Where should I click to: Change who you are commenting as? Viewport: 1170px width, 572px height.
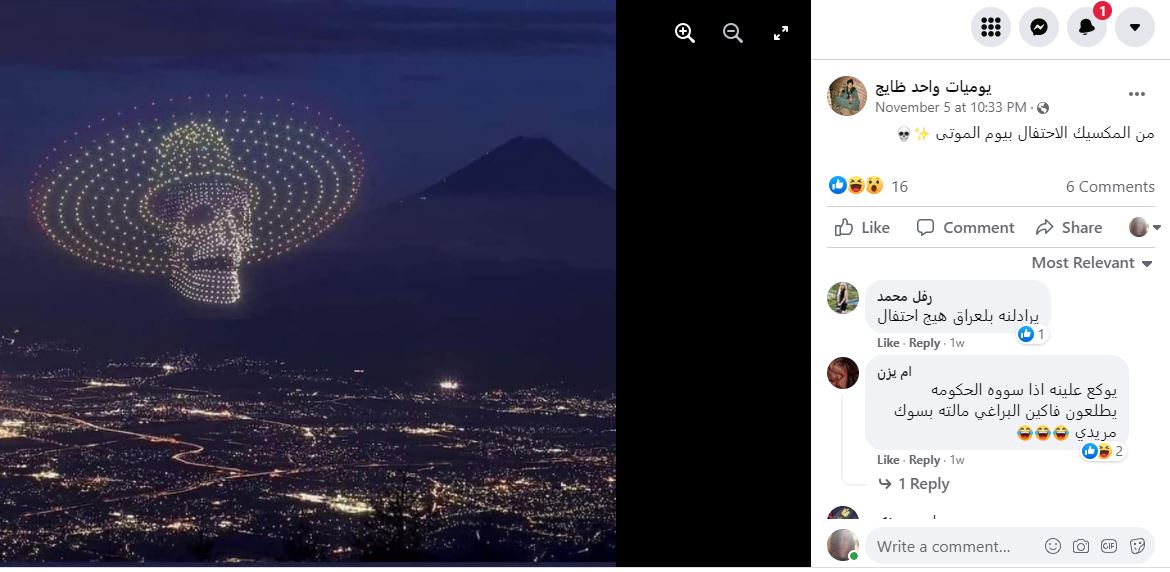click(x=1144, y=228)
